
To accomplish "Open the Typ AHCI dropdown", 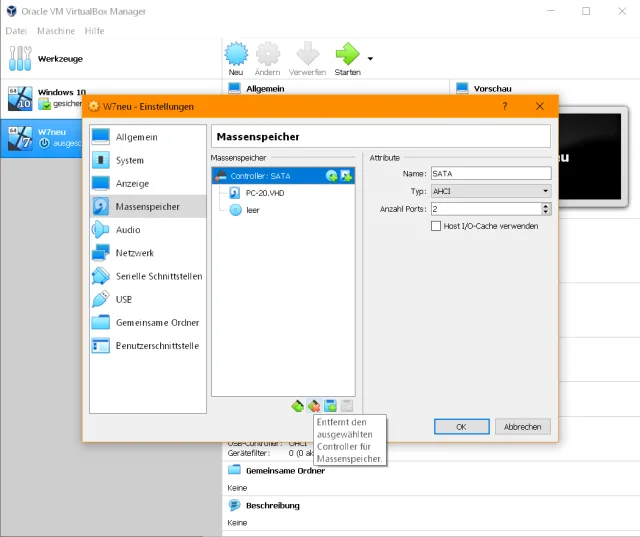I will (x=490, y=191).
